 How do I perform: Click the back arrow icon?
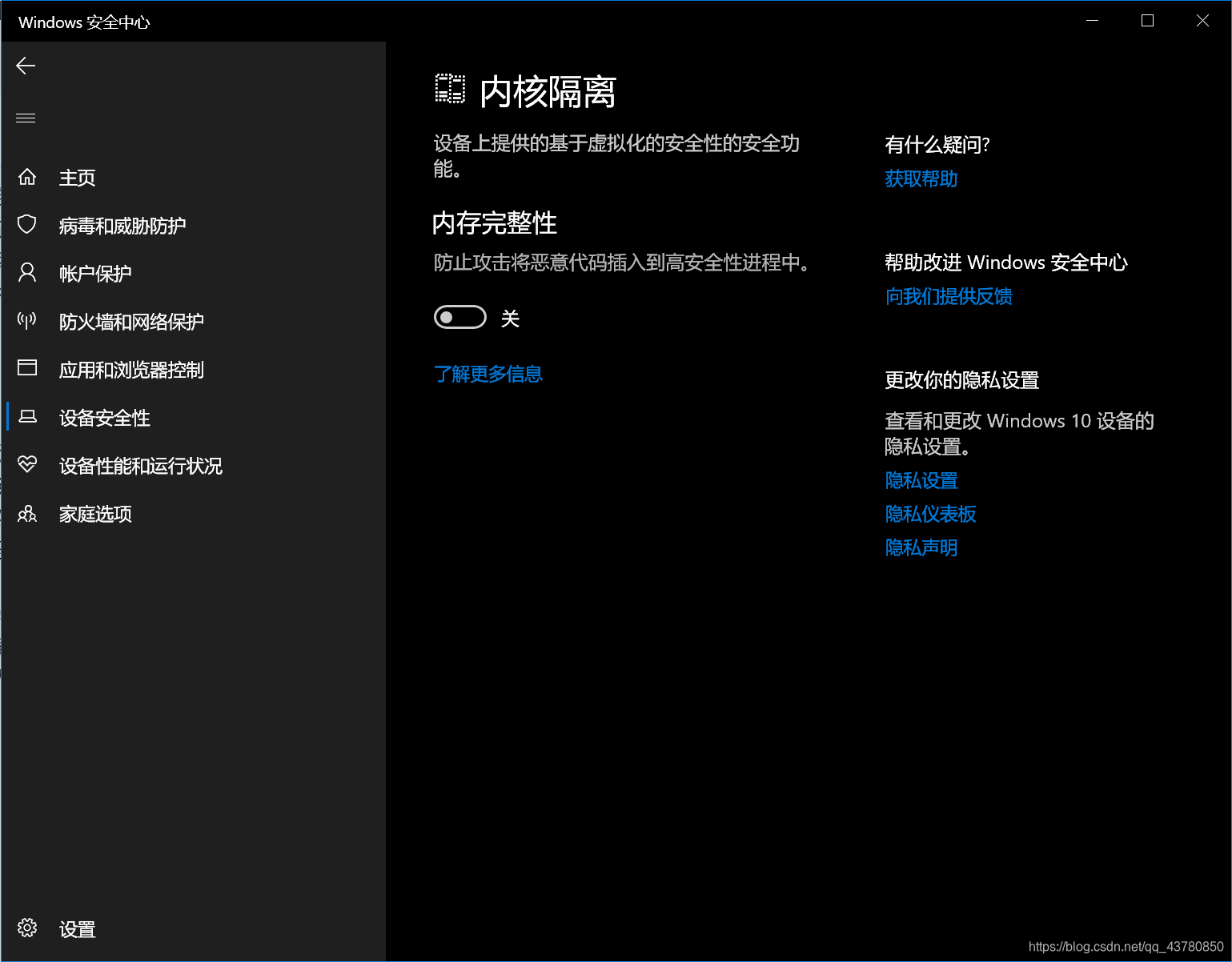click(26, 66)
